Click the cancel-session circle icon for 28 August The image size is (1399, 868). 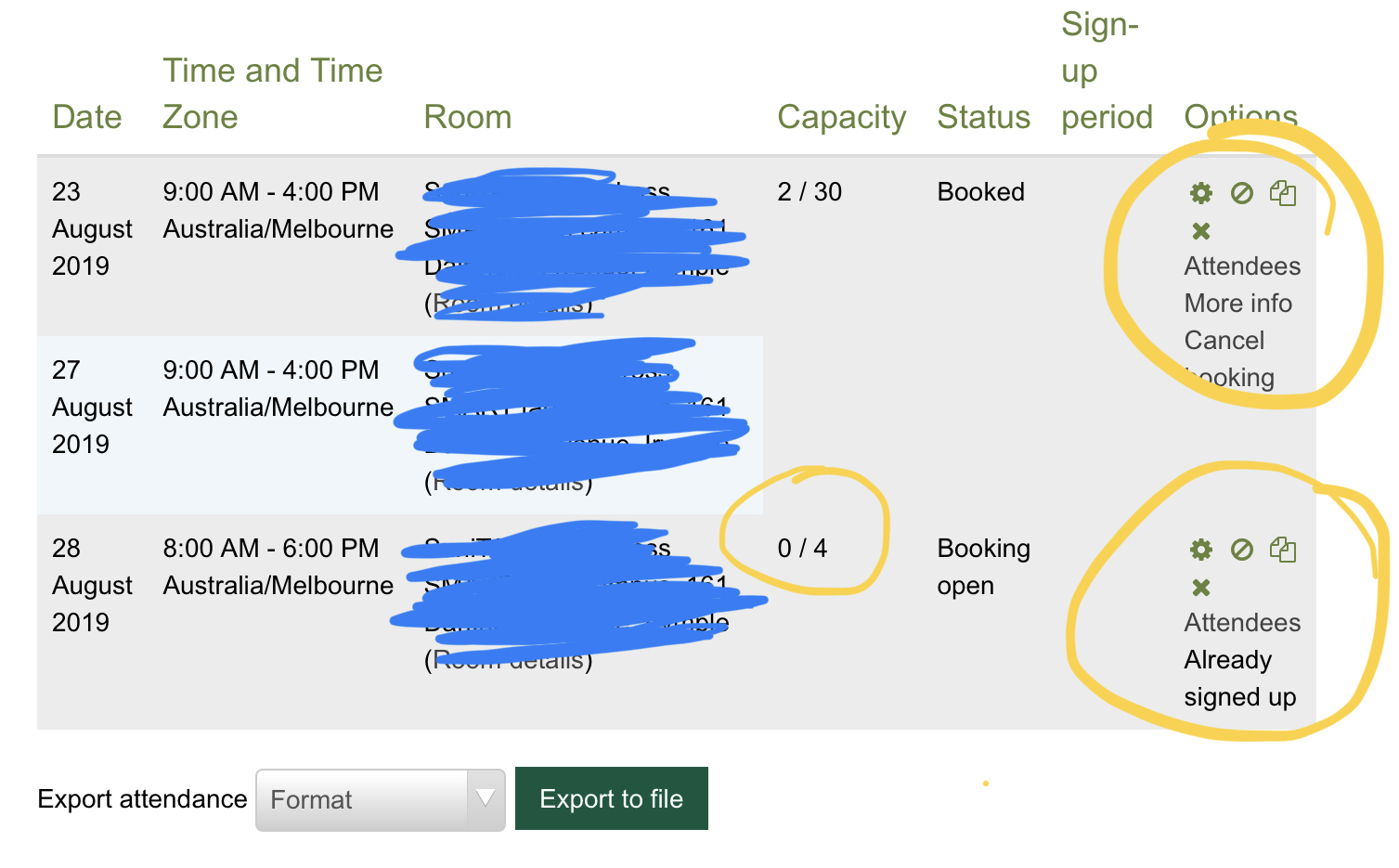coord(1242,550)
